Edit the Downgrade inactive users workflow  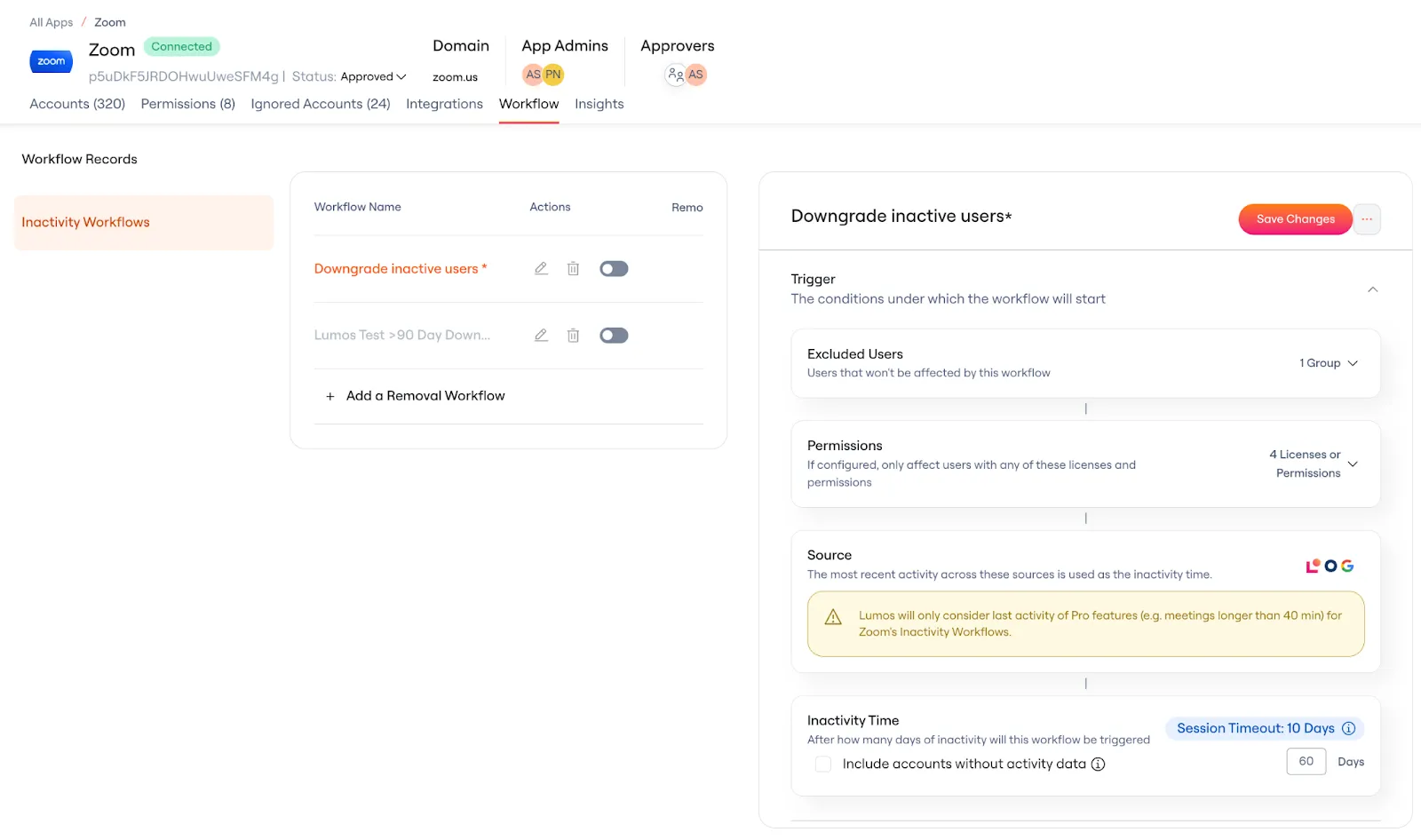tap(541, 268)
